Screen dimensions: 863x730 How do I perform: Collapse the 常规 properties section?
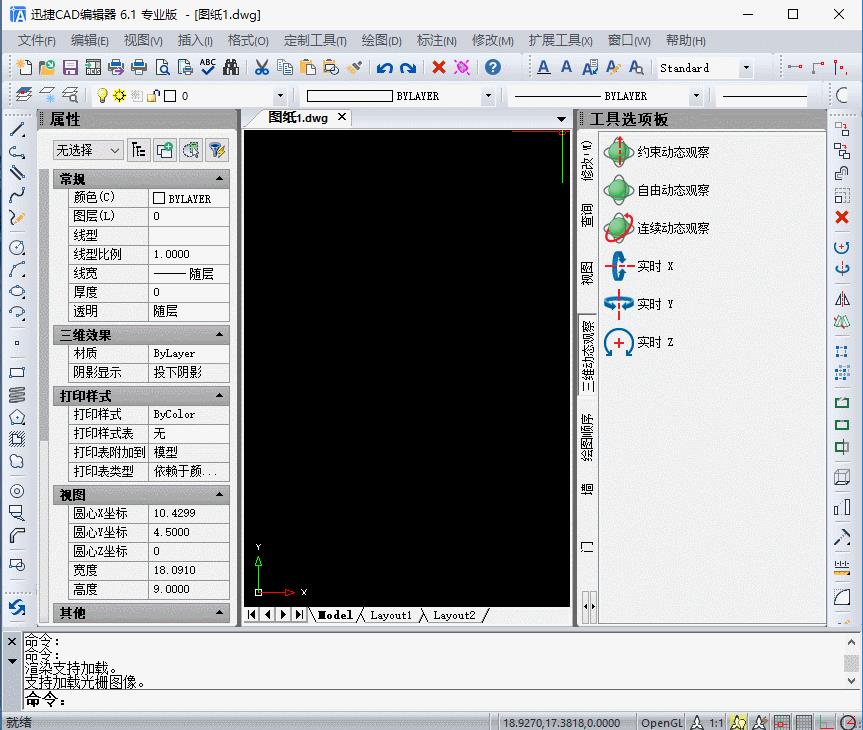coord(220,179)
